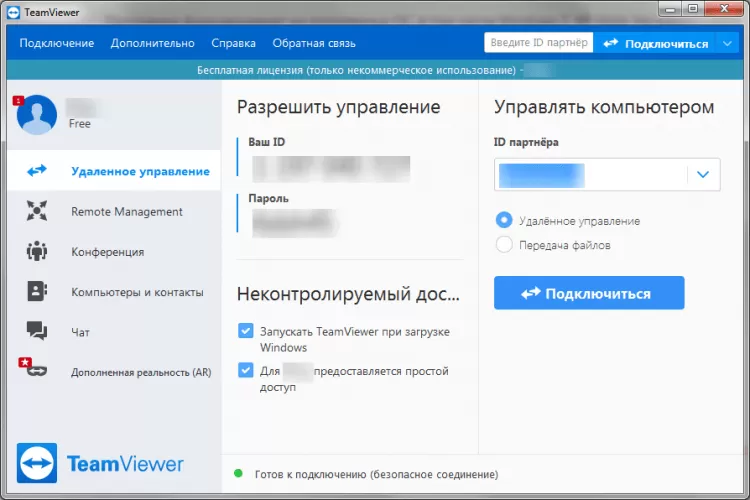750x500 pixels.
Task: Click the Remote Management icon
Action: pyautogui.click(x=37, y=211)
